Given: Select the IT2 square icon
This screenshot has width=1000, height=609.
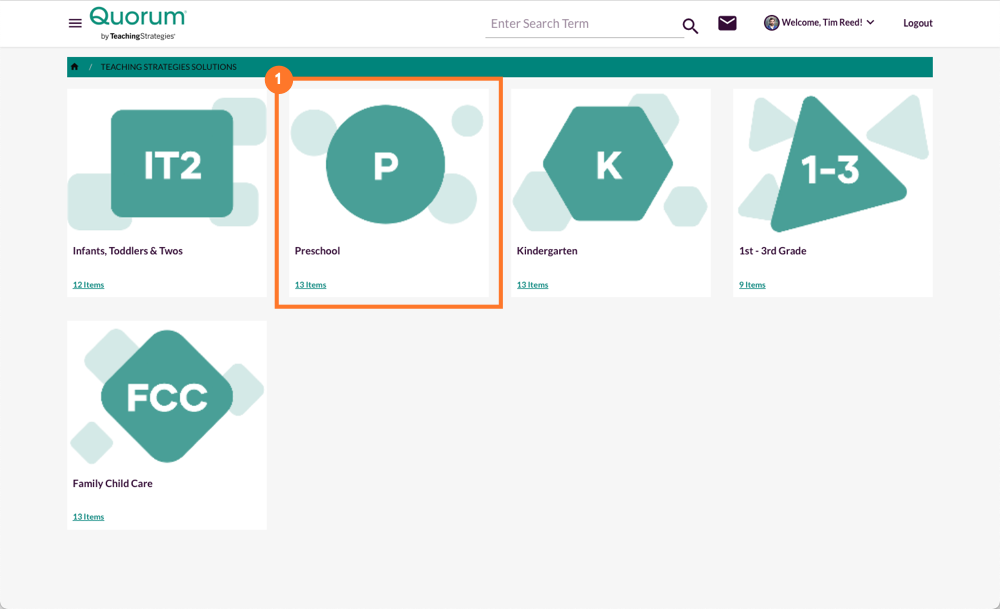Looking at the screenshot, I should point(172,162).
